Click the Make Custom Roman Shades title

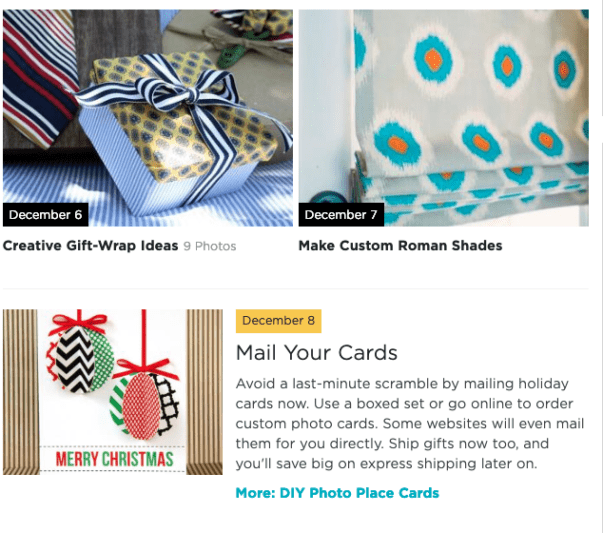click(400, 245)
